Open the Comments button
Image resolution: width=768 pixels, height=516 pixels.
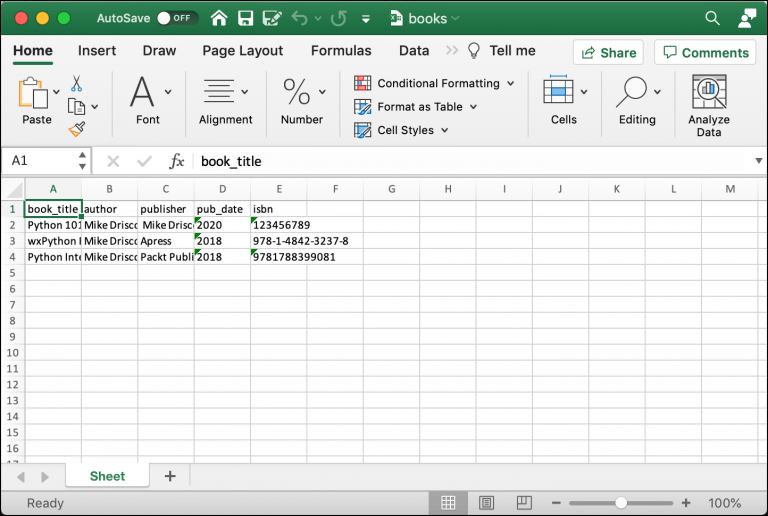click(x=705, y=52)
